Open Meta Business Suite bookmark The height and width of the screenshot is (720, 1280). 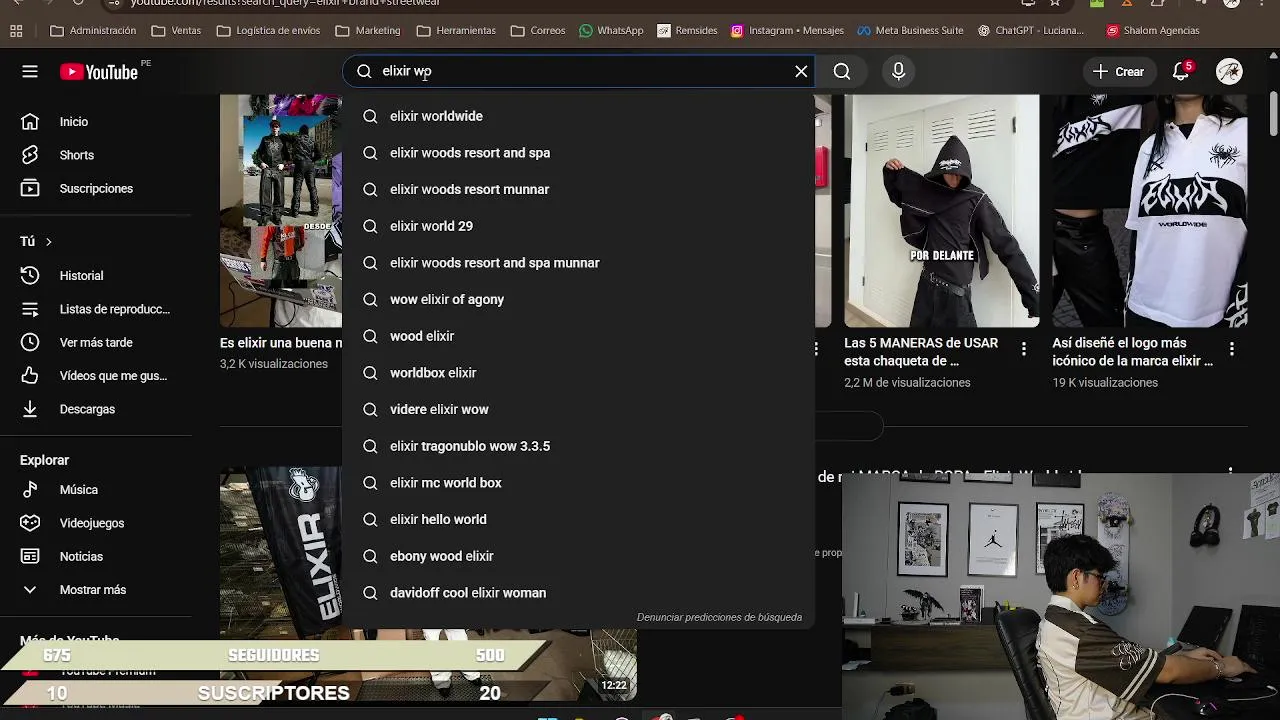[x=910, y=31]
